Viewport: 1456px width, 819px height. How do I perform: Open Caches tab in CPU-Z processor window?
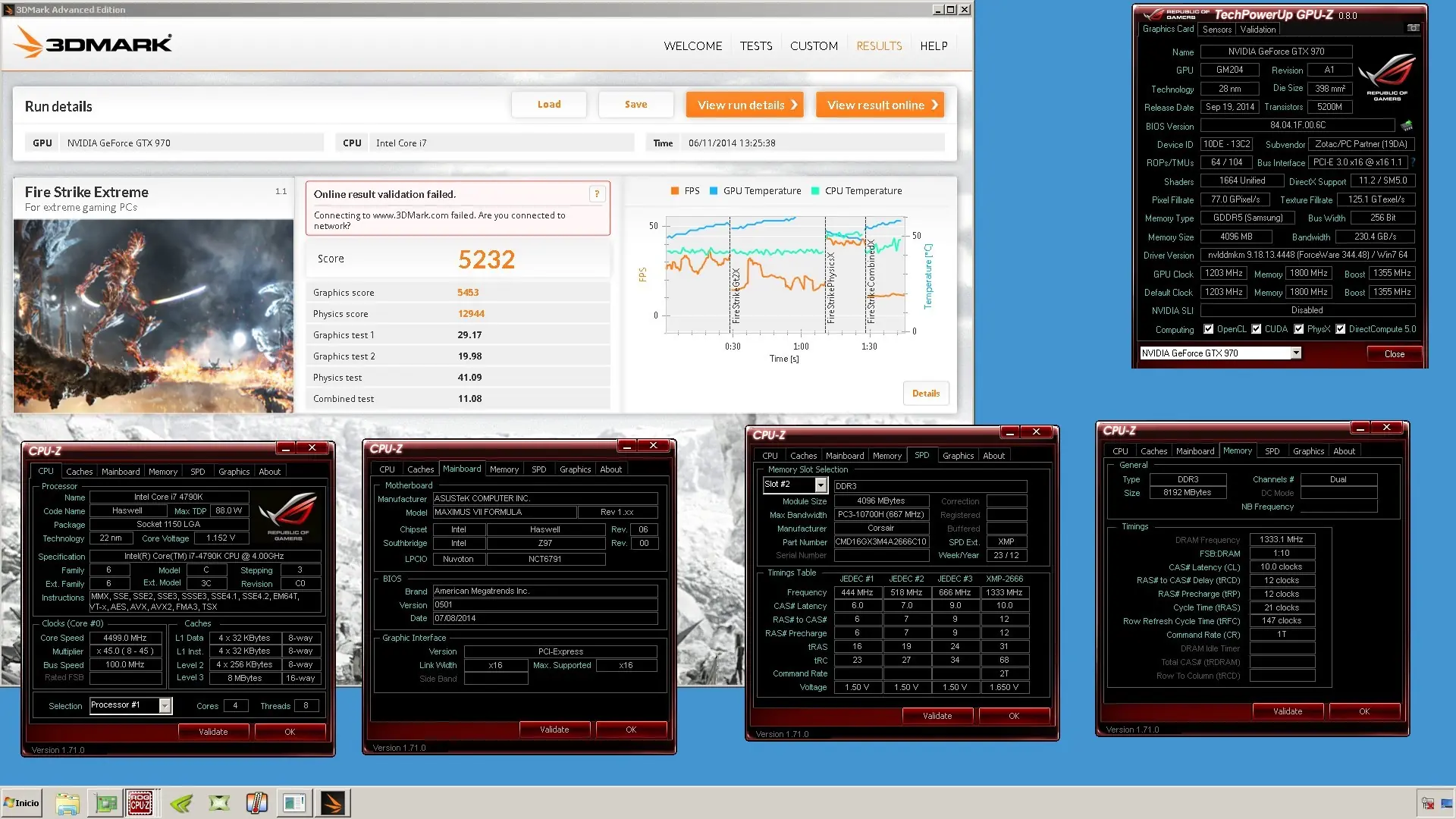(79, 472)
